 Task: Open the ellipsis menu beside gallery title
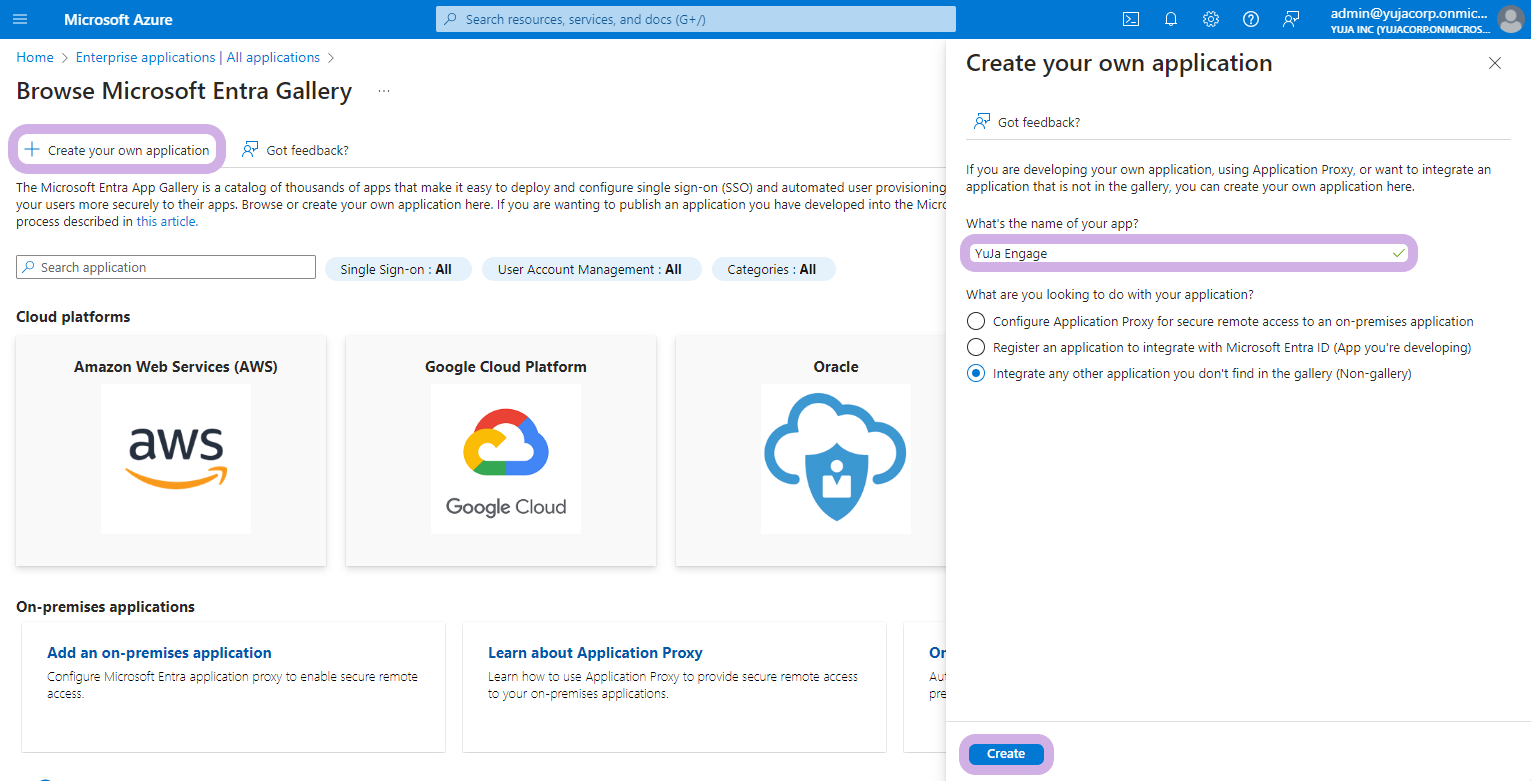384,91
